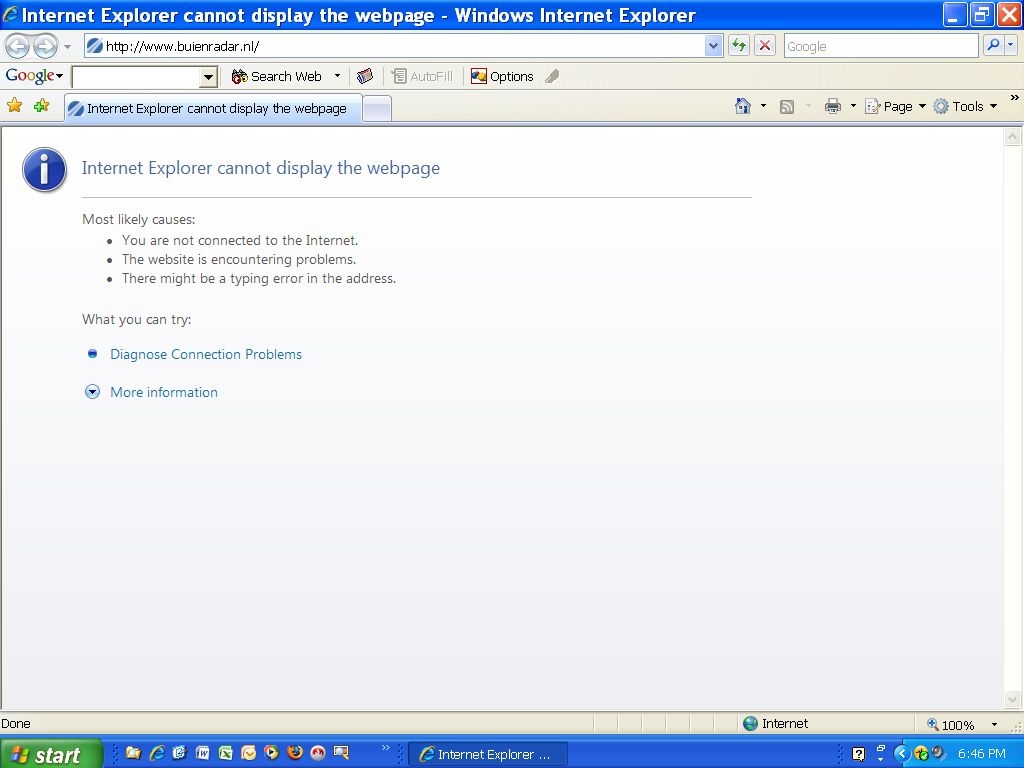1024x768 pixels.
Task: Open the recent pages dropdown beside Forward
Action: pyautogui.click(x=67, y=47)
